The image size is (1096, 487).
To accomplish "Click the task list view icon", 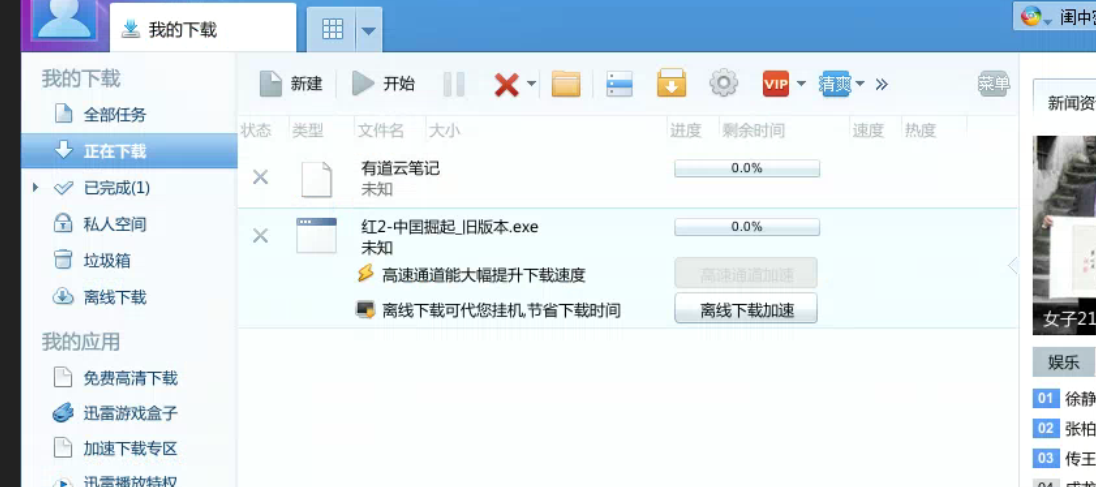I will point(619,85).
